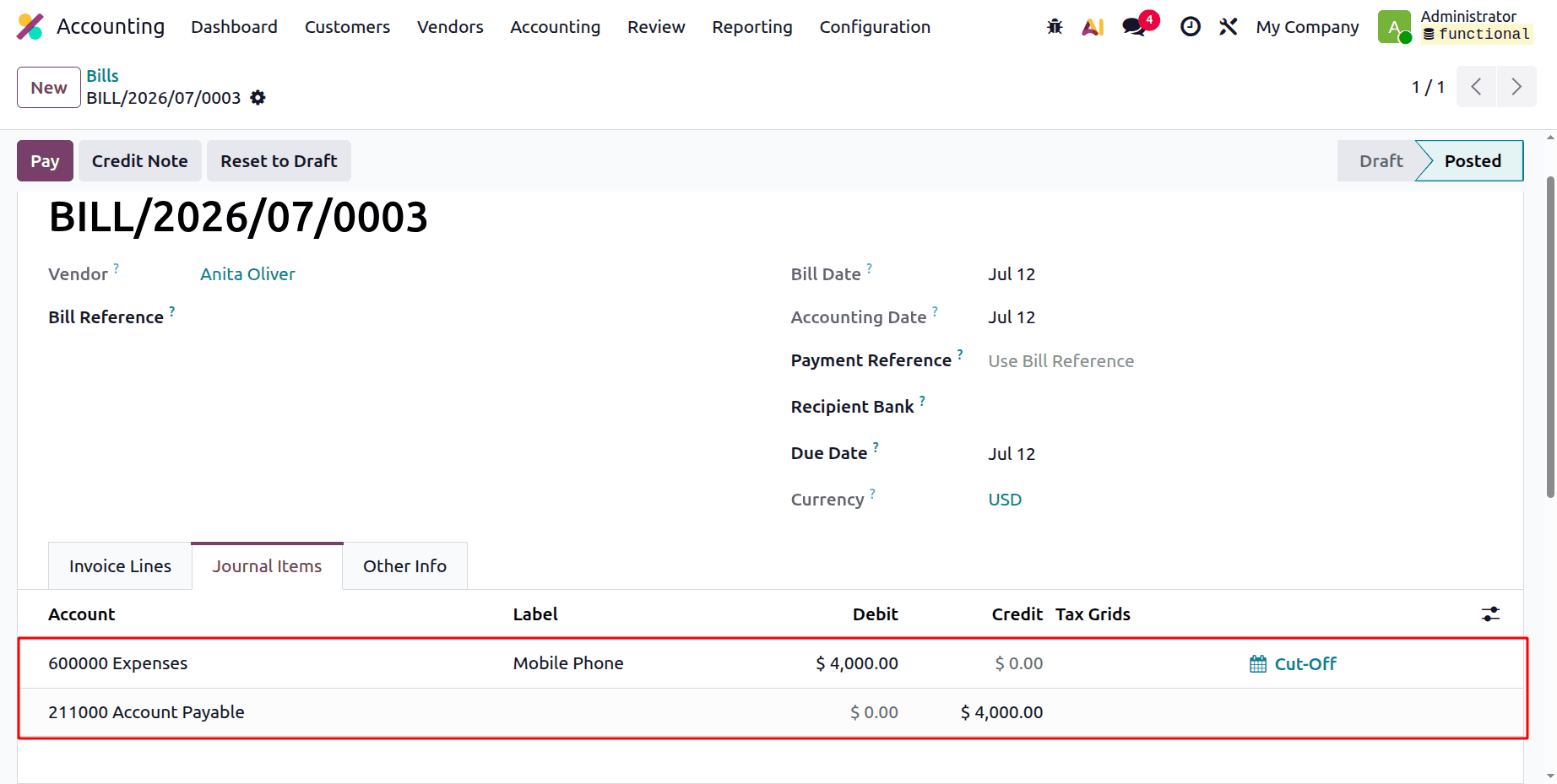Open the debug bug icon menu
The image size is (1557, 784).
(x=1055, y=27)
